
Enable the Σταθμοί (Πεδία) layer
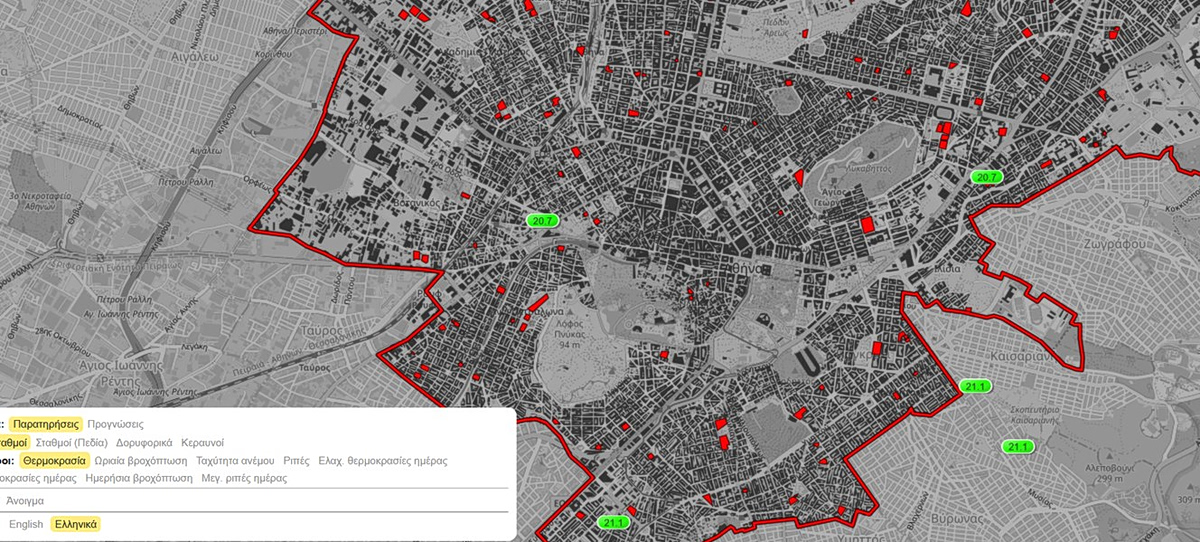tap(71, 442)
